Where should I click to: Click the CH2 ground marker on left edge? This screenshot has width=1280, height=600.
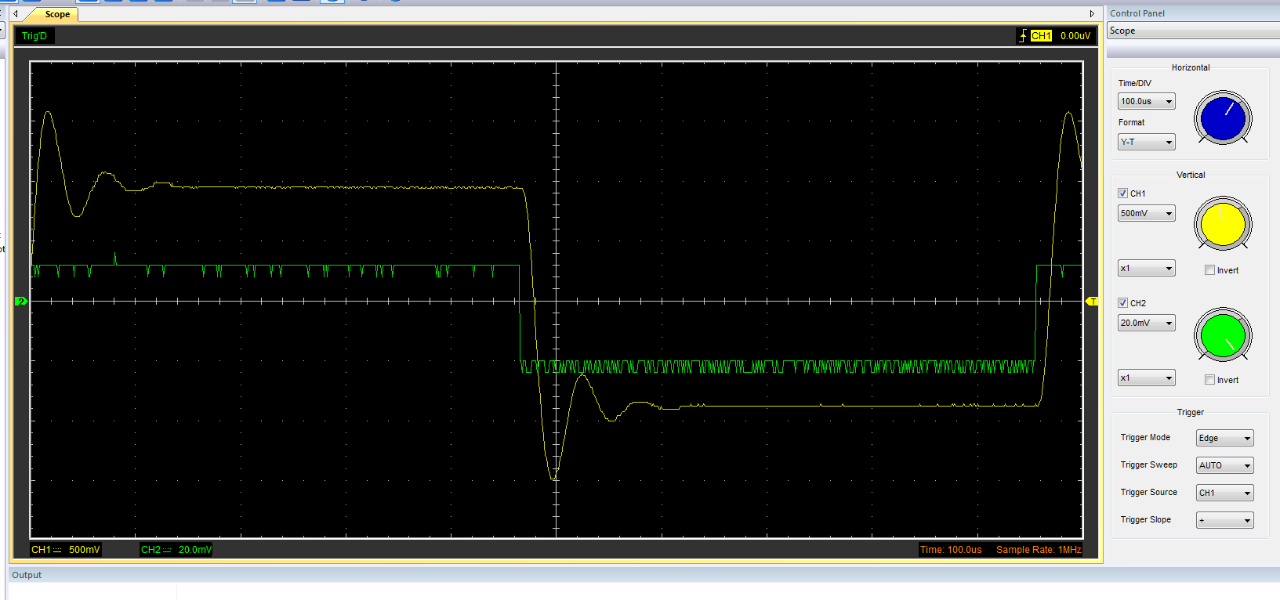[x=20, y=301]
